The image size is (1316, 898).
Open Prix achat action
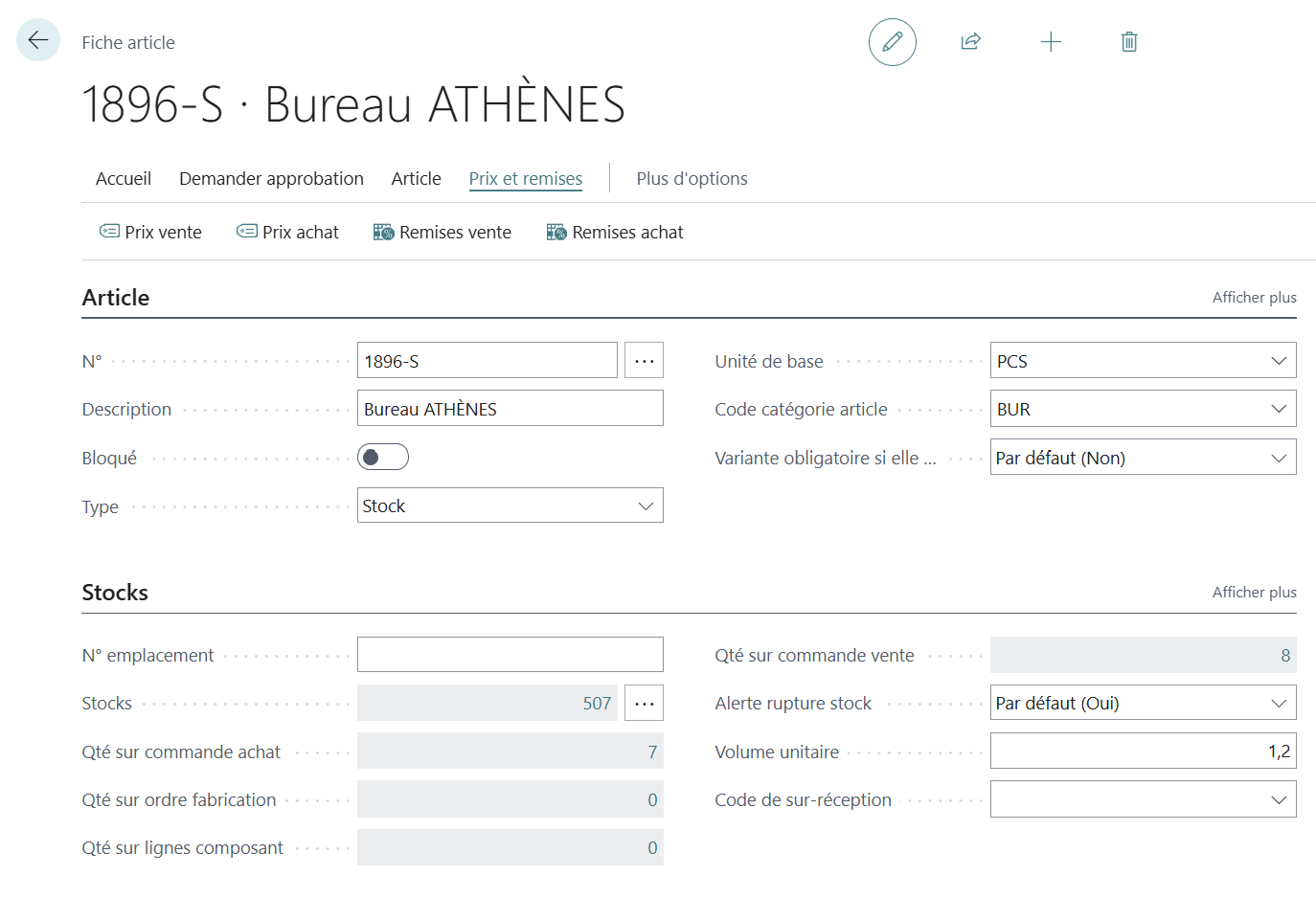(287, 232)
